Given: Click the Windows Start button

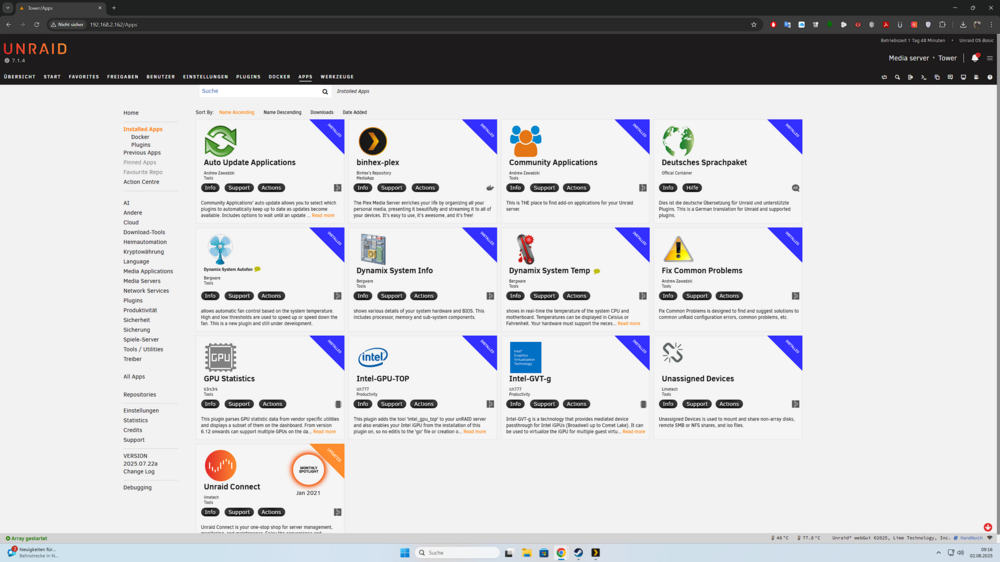Looking at the screenshot, I should click(x=404, y=553).
